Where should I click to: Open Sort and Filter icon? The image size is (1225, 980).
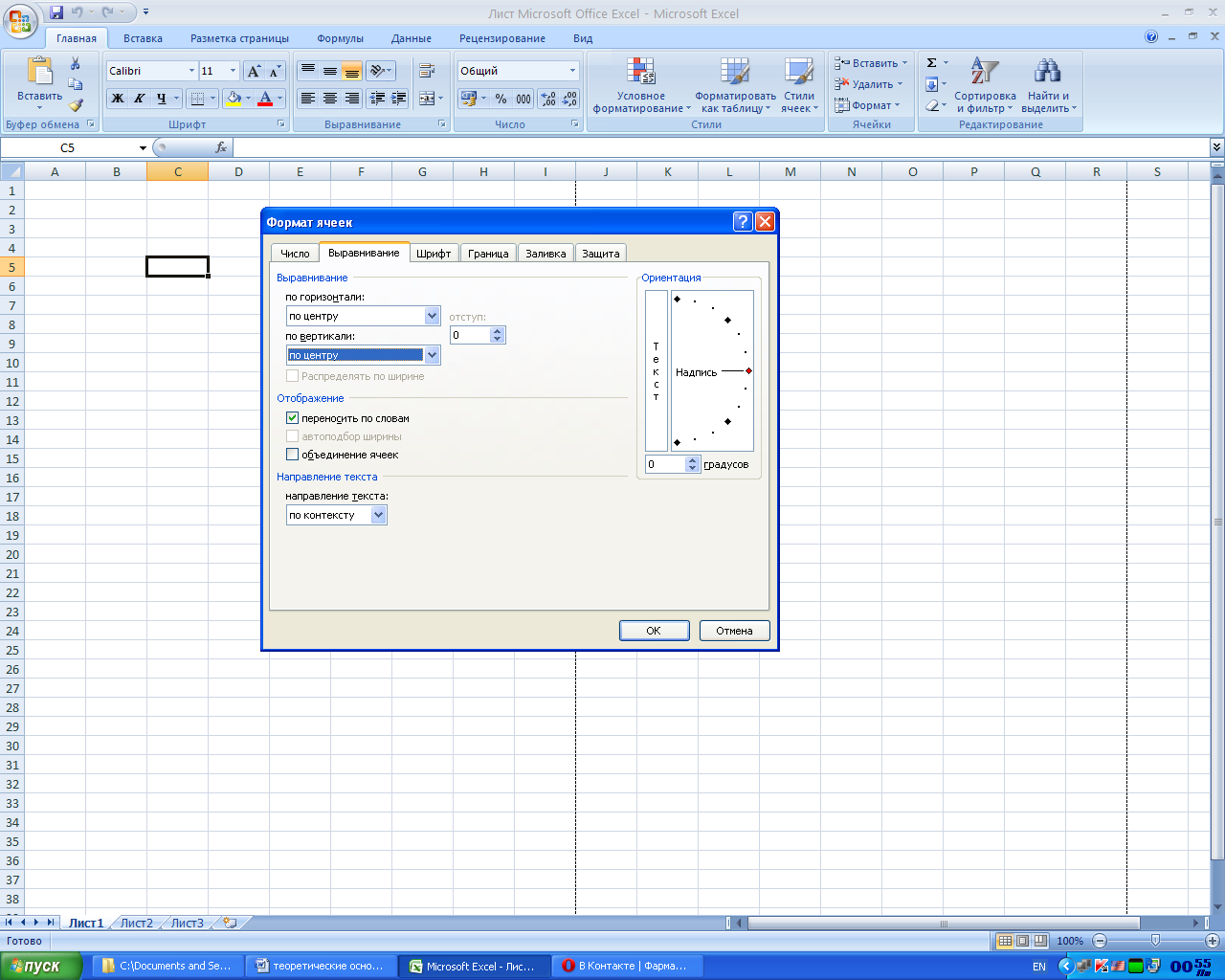(985, 72)
